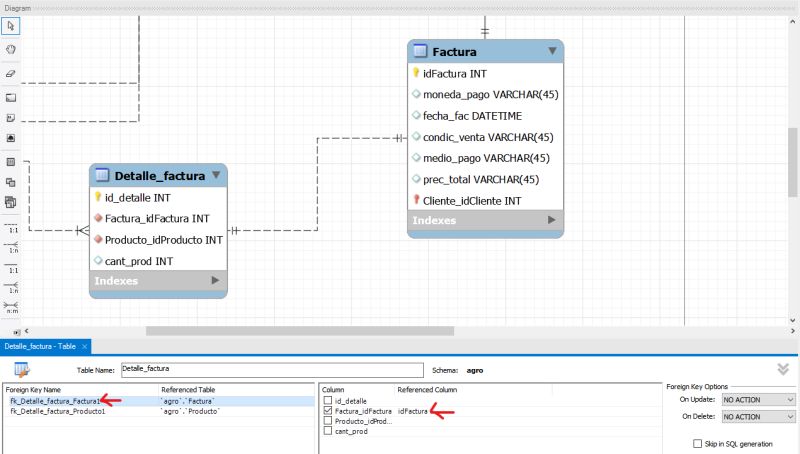
Task: Click the id_detalle primary key icon
Action: pos(98,197)
